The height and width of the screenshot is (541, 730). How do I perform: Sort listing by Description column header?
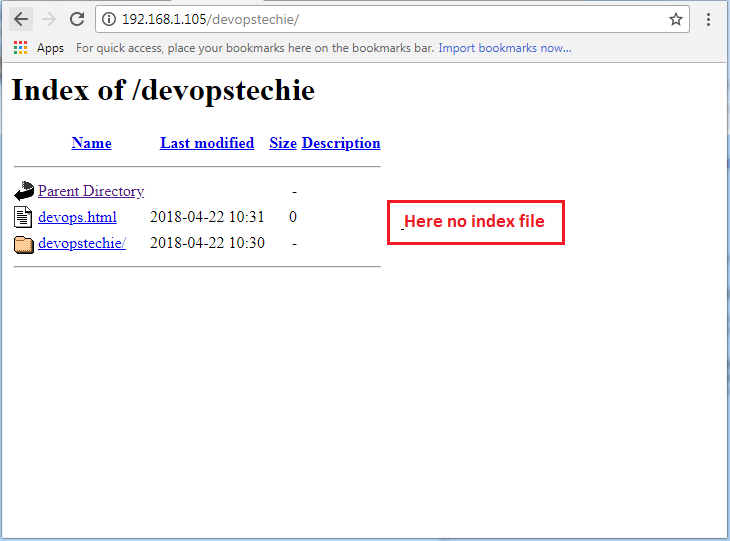[341, 143]
